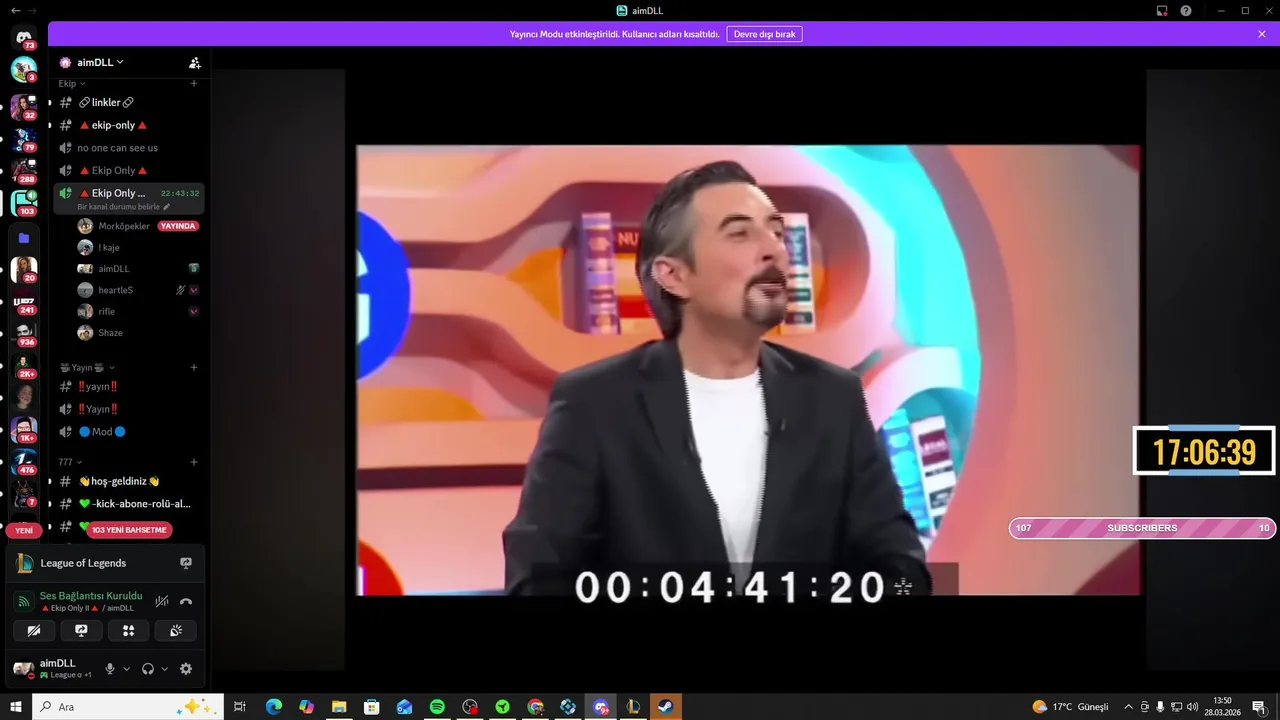Open Discord user settings gear
The height and width of the screenshot is (720, 1280).
point(186,669)
